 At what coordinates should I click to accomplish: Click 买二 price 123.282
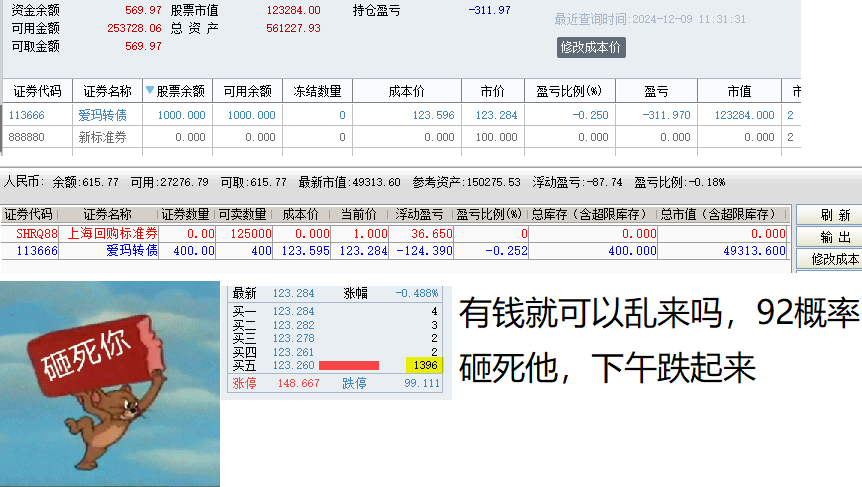294,325
